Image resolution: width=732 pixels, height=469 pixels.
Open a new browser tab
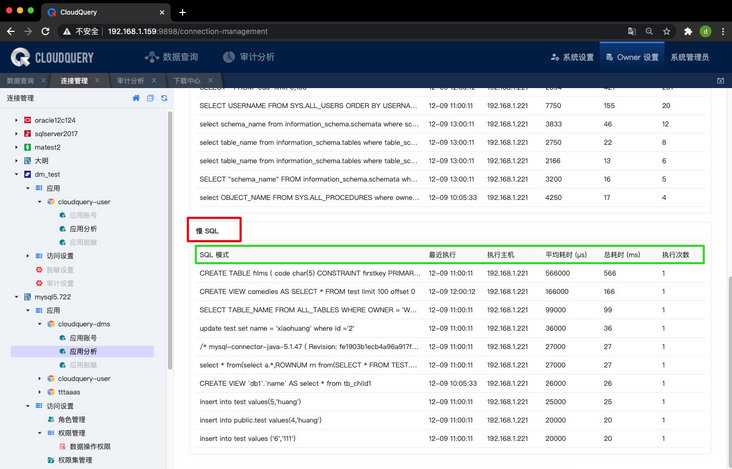[x=182, y=12]
